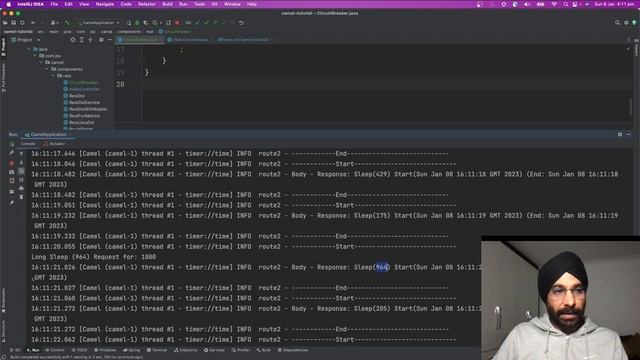The height and width of the screenshot is (360, 640).
Task: Switch to the Actuator tab in Run panel
Action: pos(54,144)
